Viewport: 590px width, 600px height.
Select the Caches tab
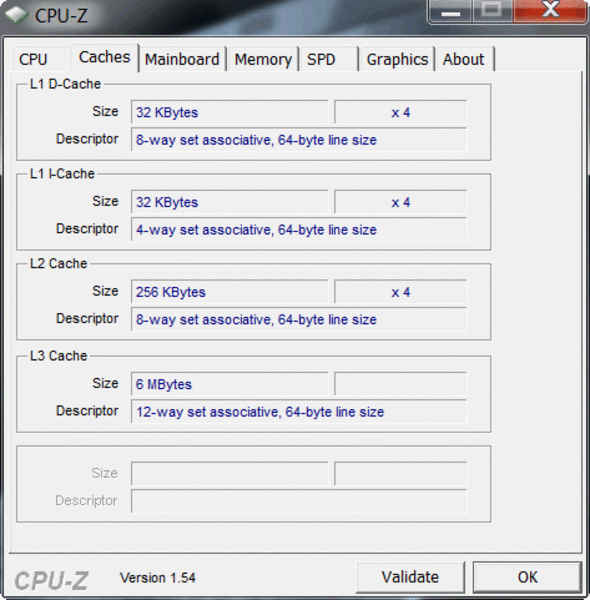tap(104, 57)
